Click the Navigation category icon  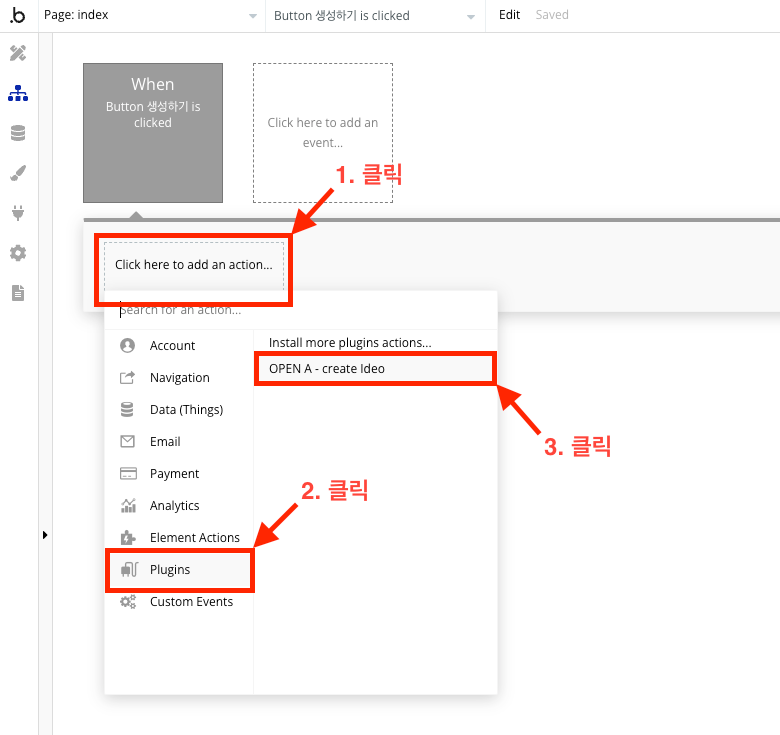pyautogui.click(x=127, y=377)
